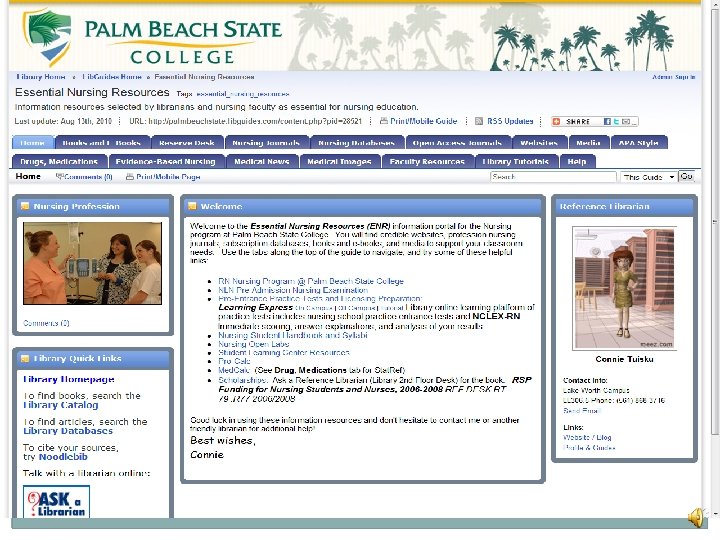
Task: Open the Nursing Open Labs link
Action: click(253, 344)
